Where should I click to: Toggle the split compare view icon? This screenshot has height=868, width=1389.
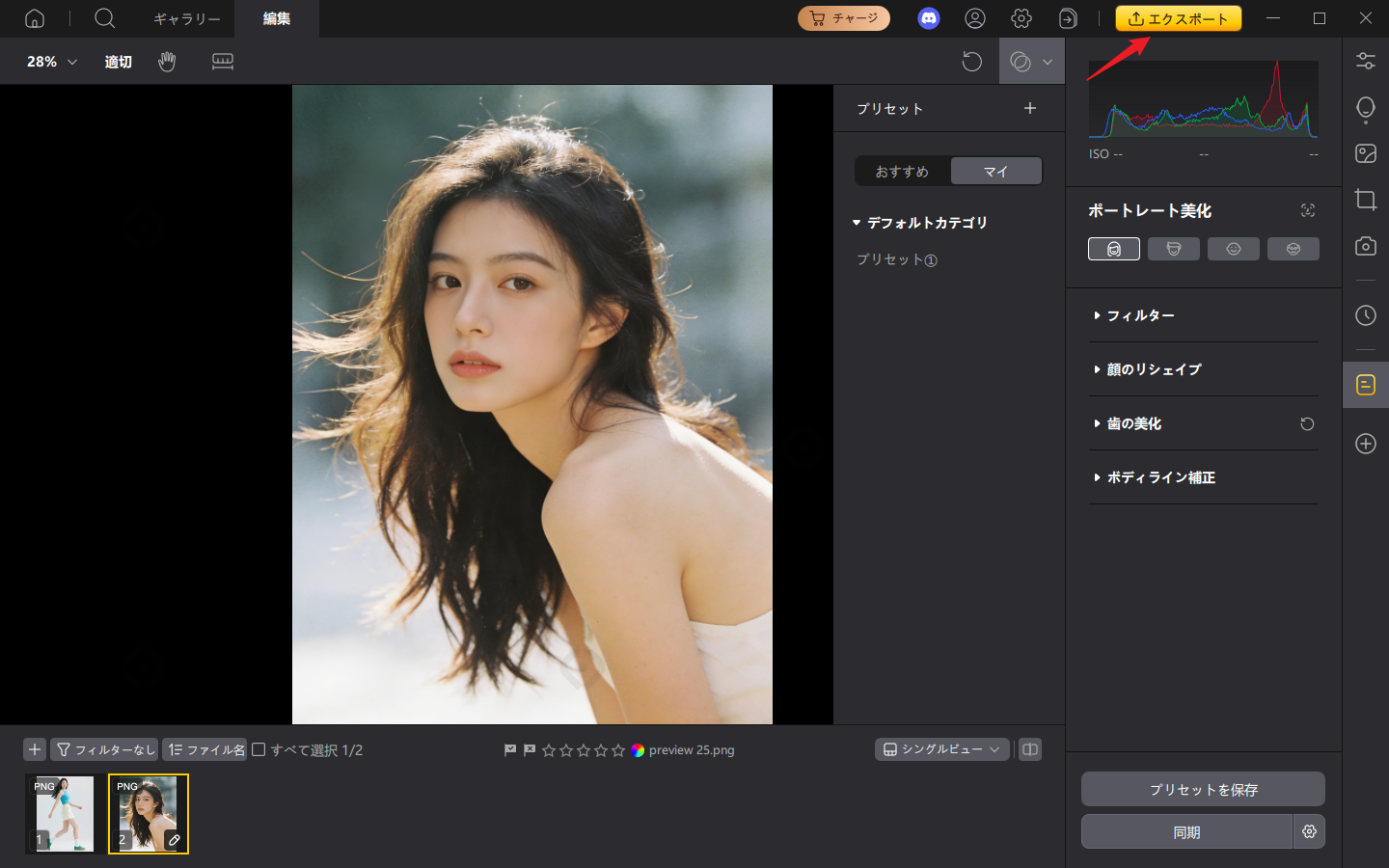1031,749
